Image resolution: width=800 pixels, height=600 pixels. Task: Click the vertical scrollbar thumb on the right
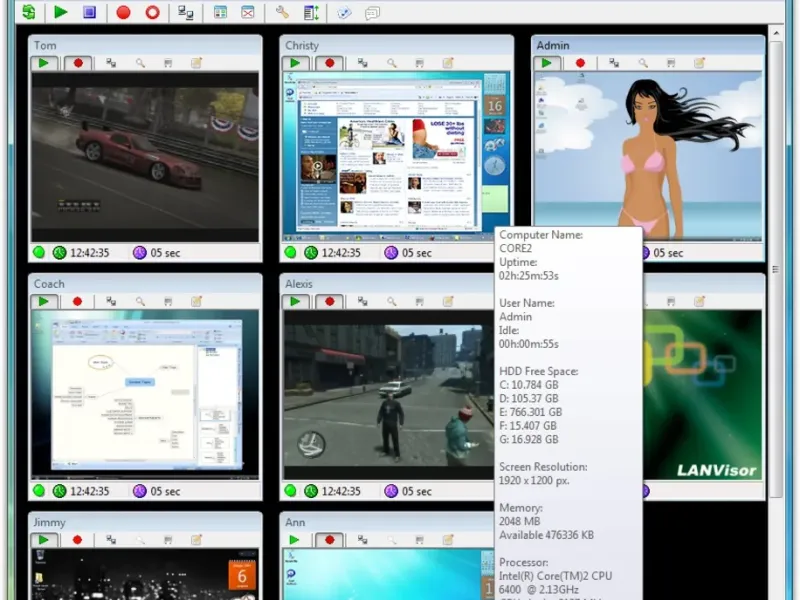tap(776, 269)
